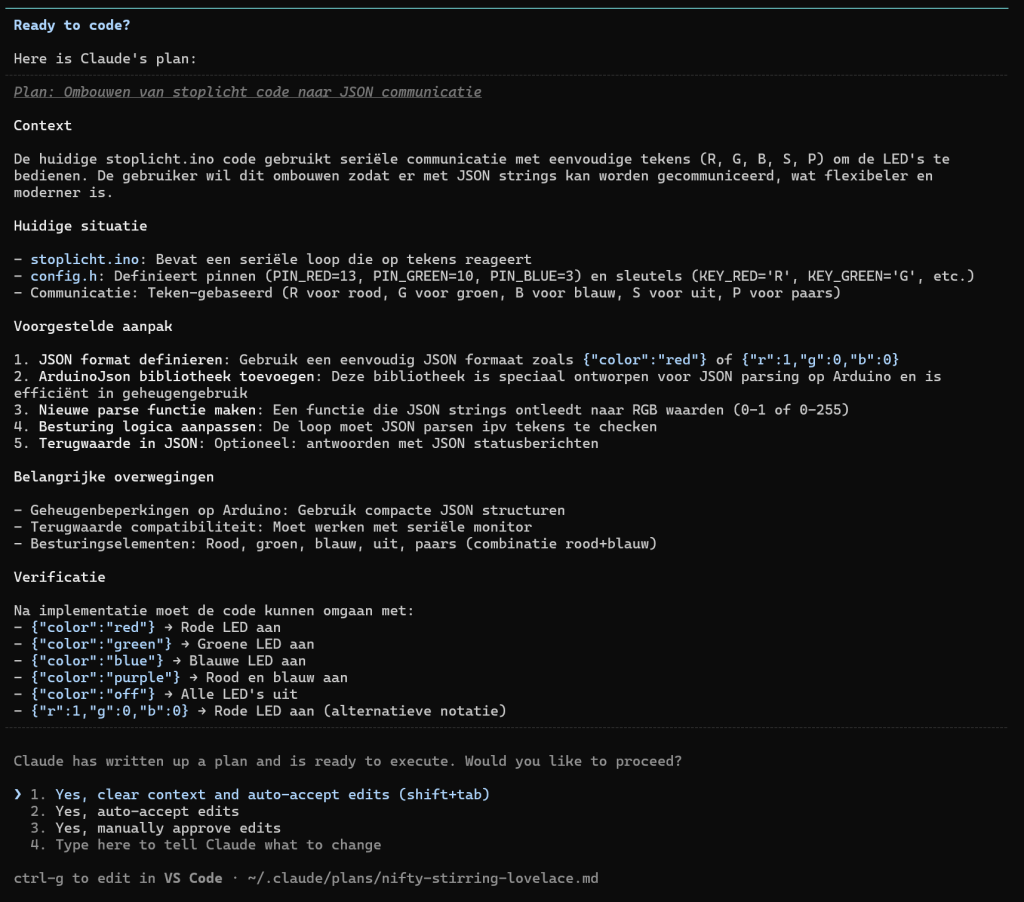Screen dimensions: 1024x902
Task: Click "Type here to tell Claude what to change"
Action: point(218,845)
